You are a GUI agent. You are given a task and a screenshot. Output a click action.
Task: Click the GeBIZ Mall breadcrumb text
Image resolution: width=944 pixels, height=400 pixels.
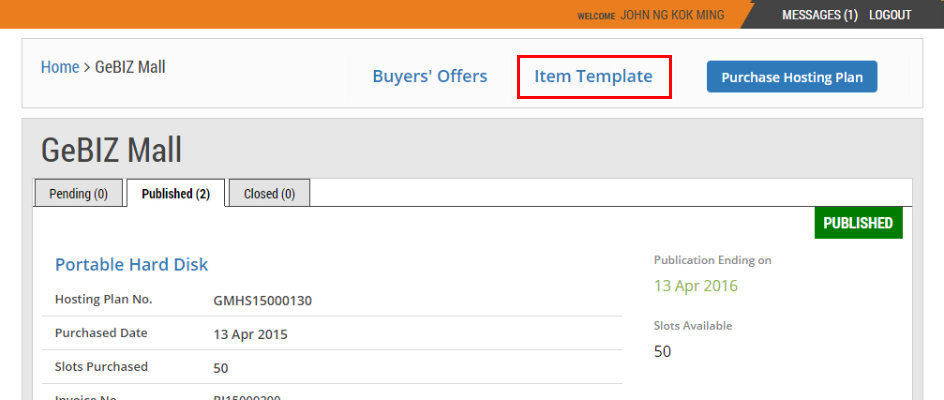coord(130,67)
